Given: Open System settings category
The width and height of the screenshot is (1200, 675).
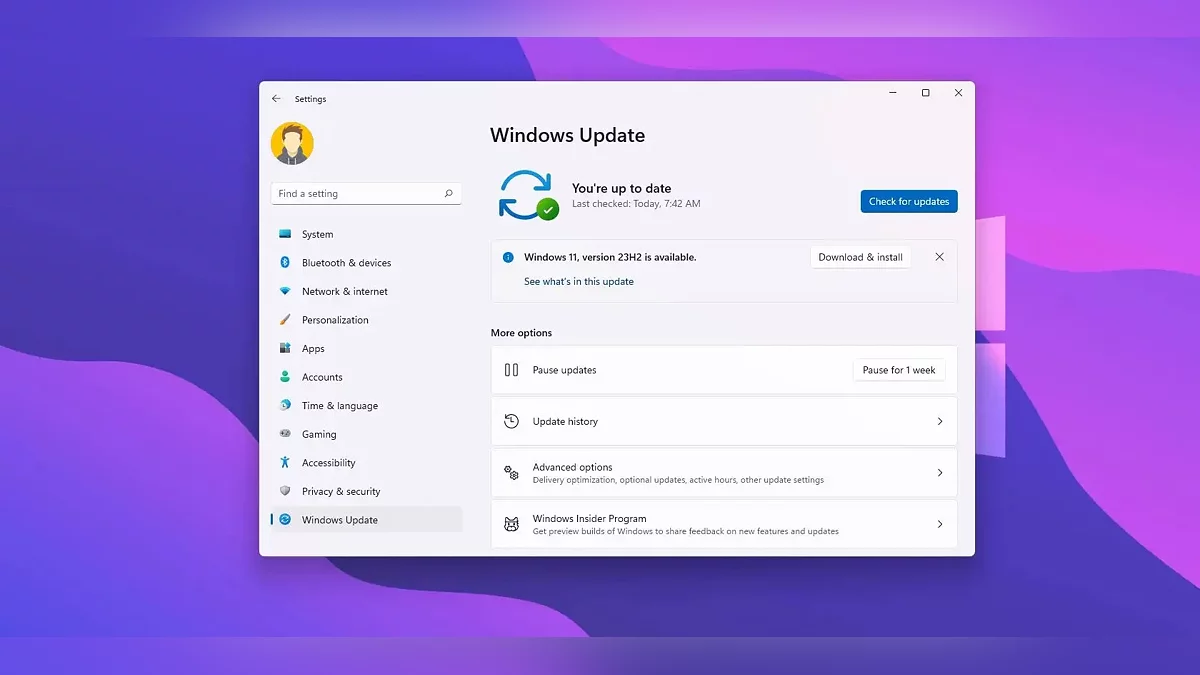Looking at the screenshot, I should 366,234.
